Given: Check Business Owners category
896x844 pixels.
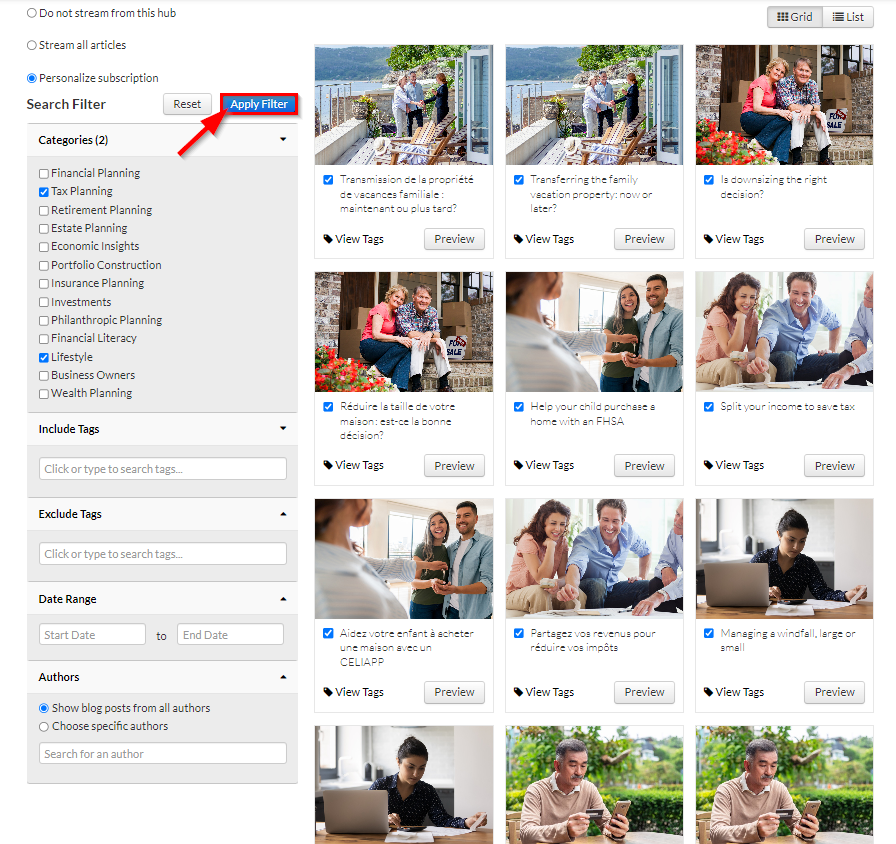Looking at the screenshot, I should (43, 375).
